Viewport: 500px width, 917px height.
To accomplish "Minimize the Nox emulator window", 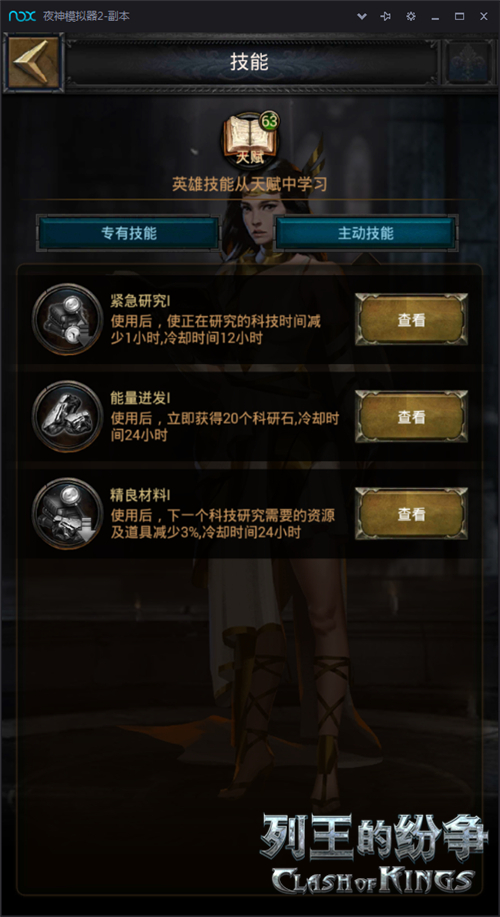I will tap(435, 17).
